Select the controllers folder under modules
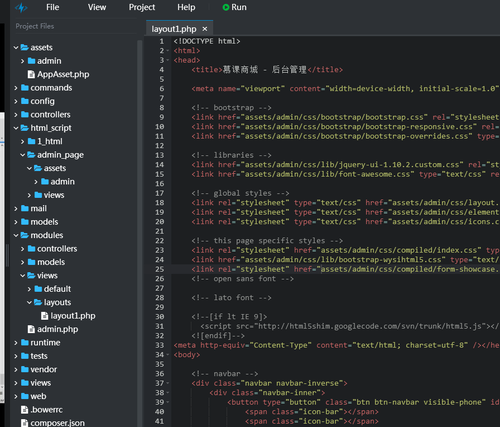The image size is (500, 427). 57,249
